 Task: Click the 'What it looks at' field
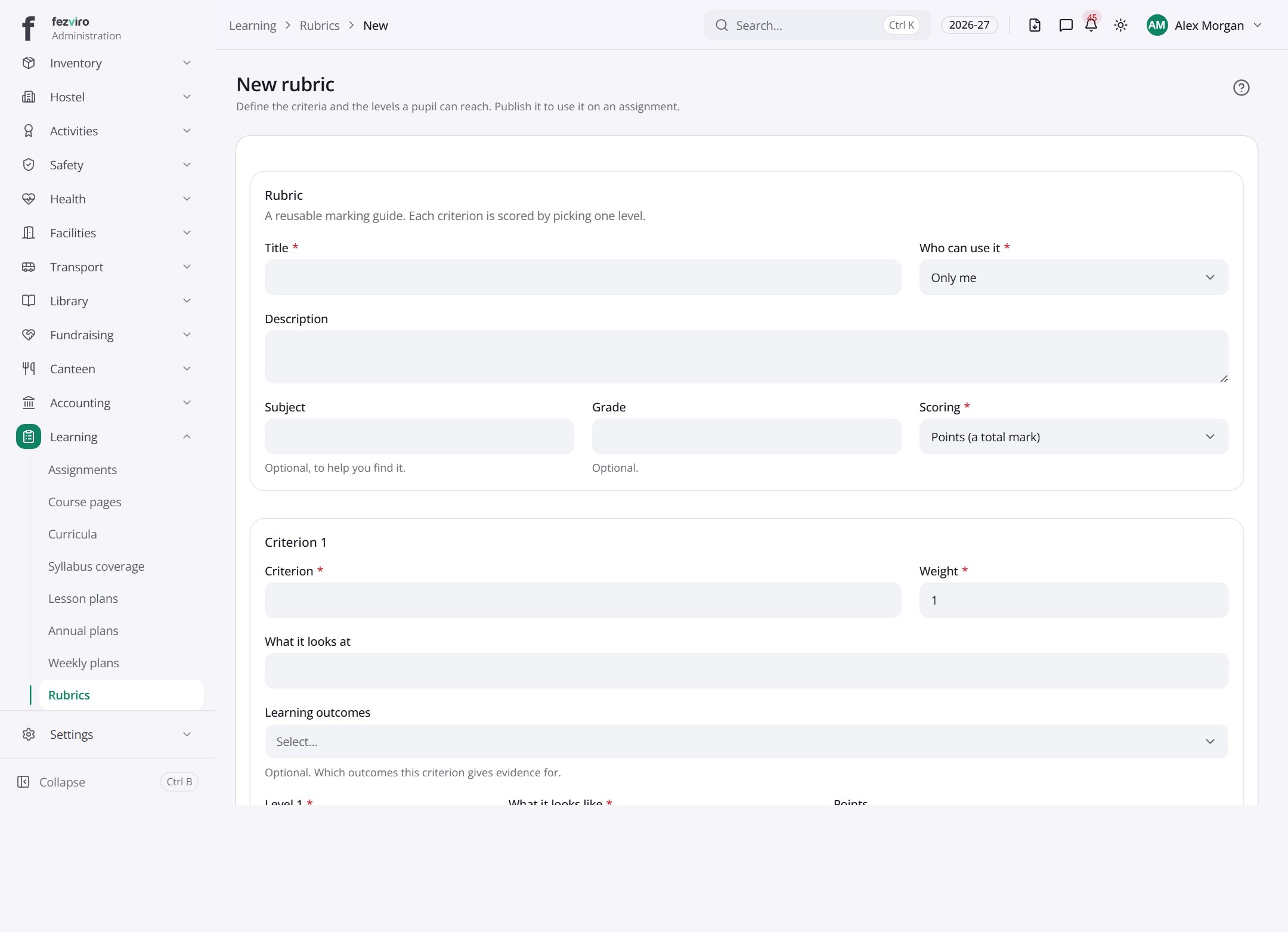[747, 671]
